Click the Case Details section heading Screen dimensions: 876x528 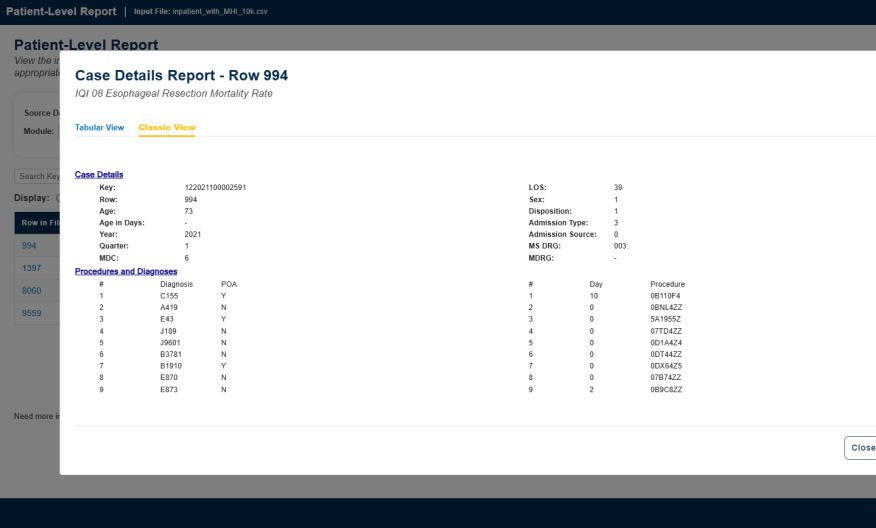(x=99, y=175)
